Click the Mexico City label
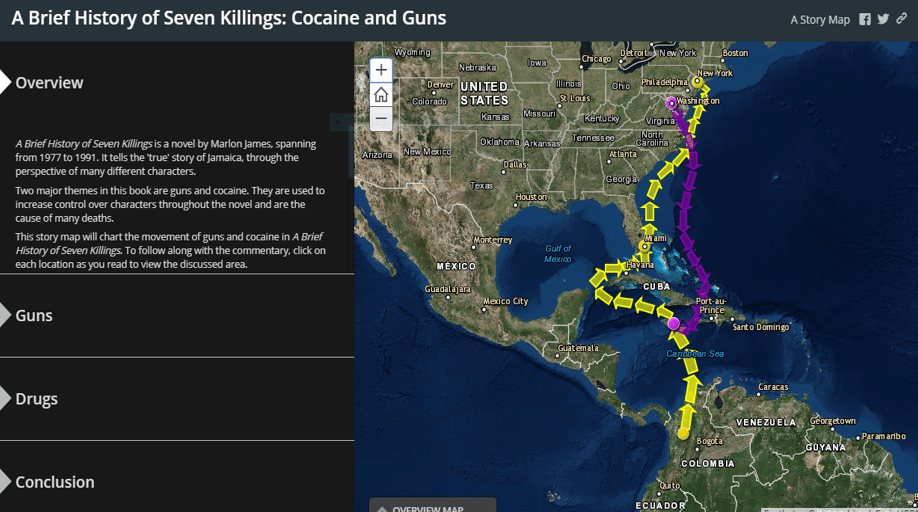 pyautogui.click(x=506, y=301)
